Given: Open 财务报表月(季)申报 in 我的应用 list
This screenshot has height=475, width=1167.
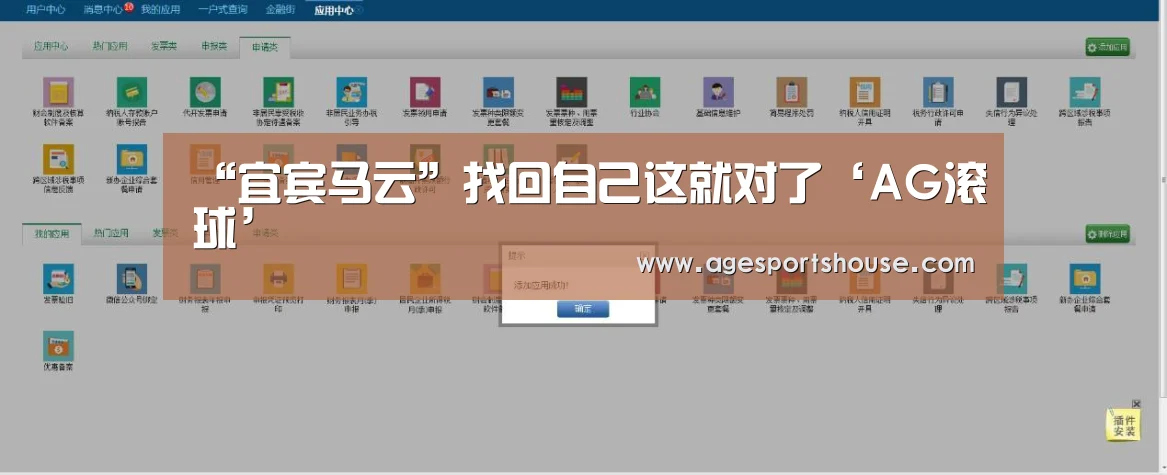Looking at the screenshot, I should click(x=351, y=278).
